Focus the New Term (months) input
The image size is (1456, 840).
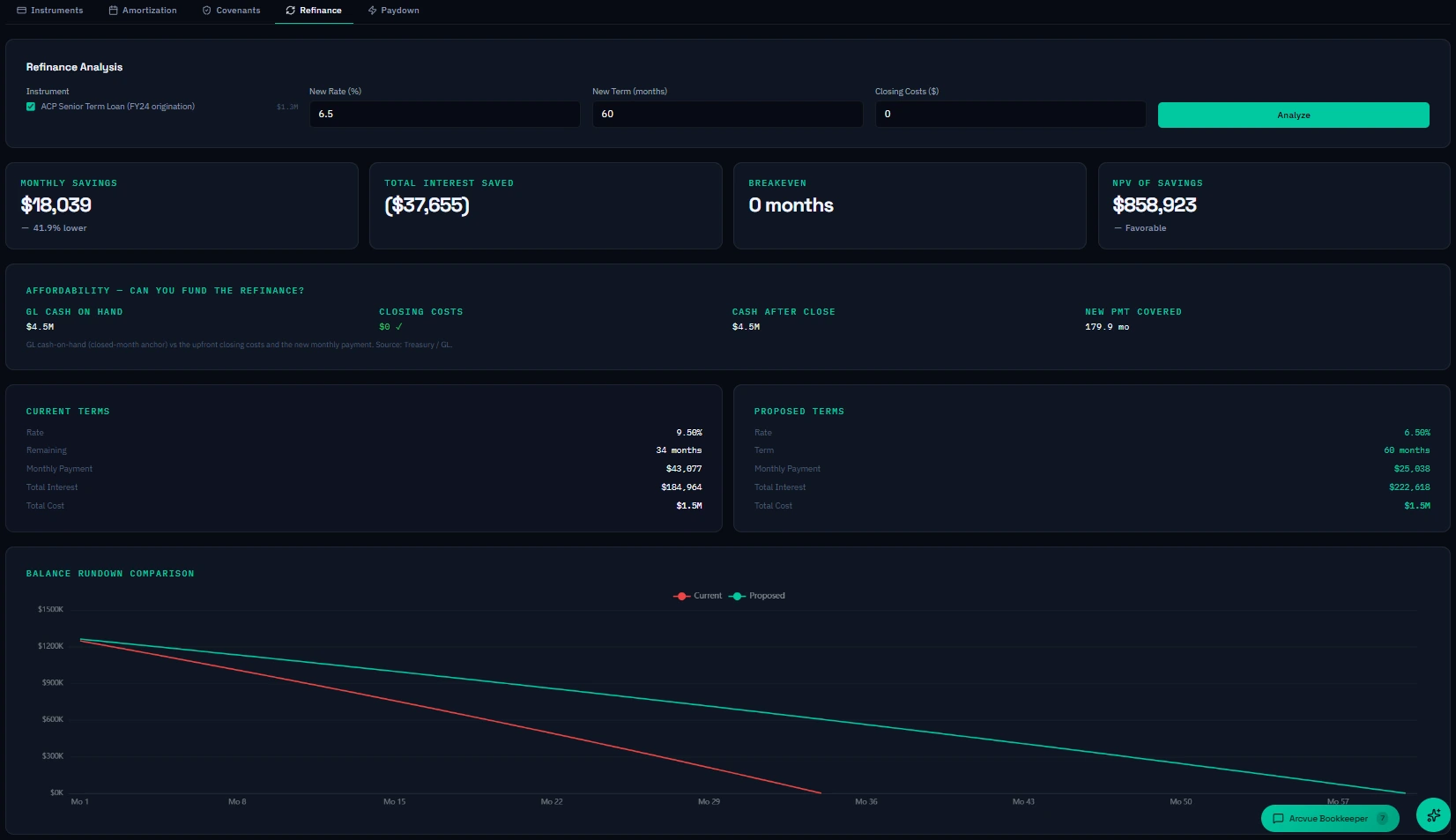coord(727,114)
